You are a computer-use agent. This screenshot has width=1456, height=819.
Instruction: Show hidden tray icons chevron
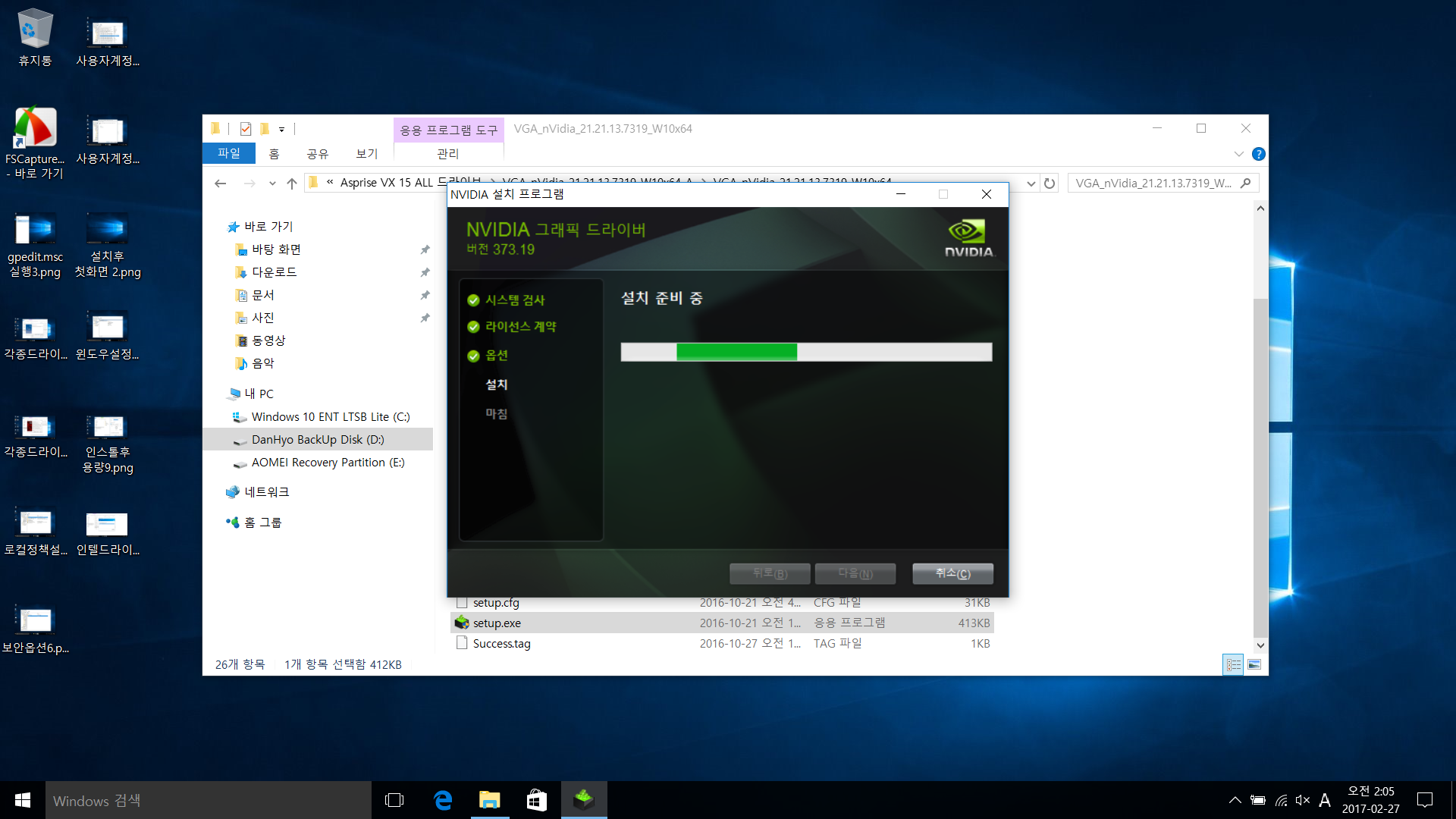[x=1235, y=800]
